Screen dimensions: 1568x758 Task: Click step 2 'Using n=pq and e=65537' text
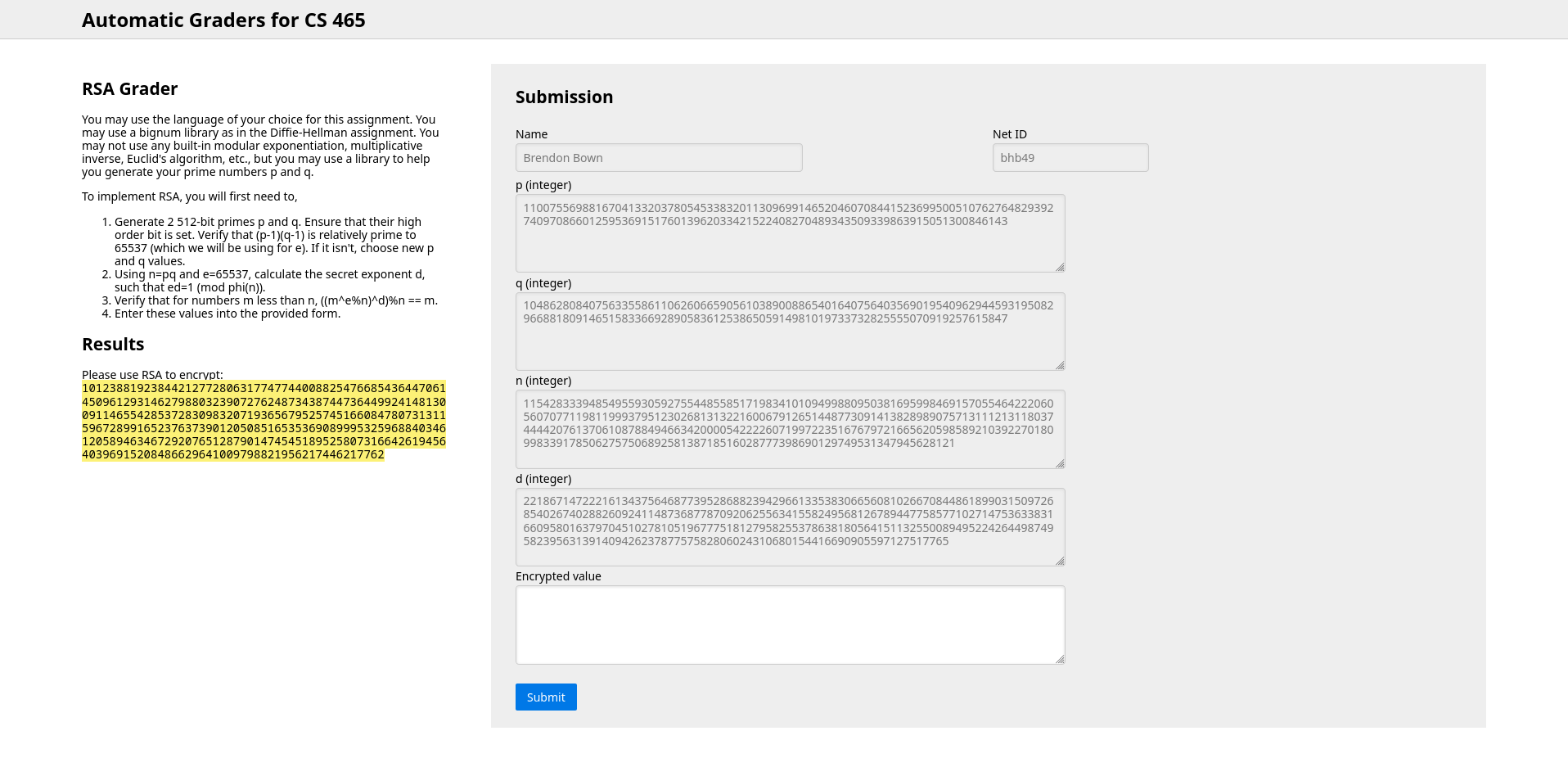(270, 281)
